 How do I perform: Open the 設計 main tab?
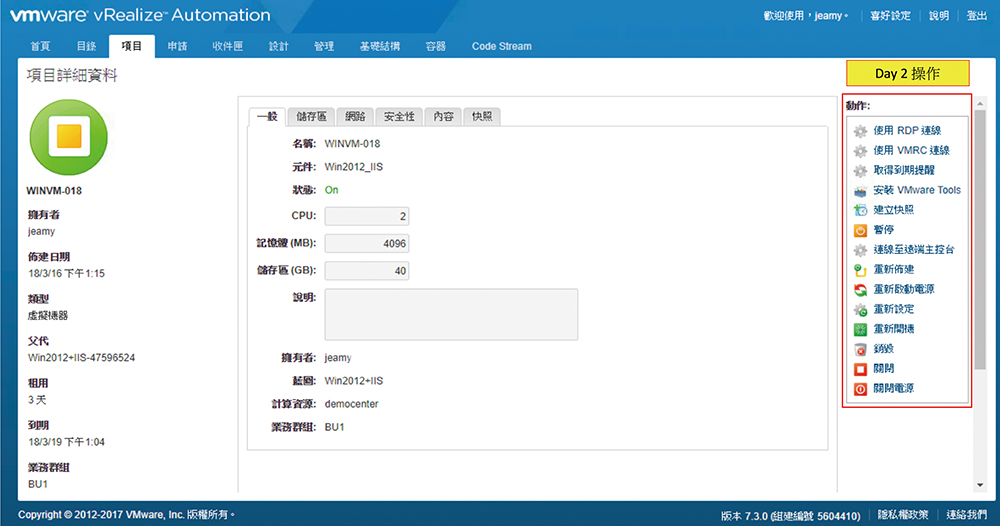pos(279,46)
